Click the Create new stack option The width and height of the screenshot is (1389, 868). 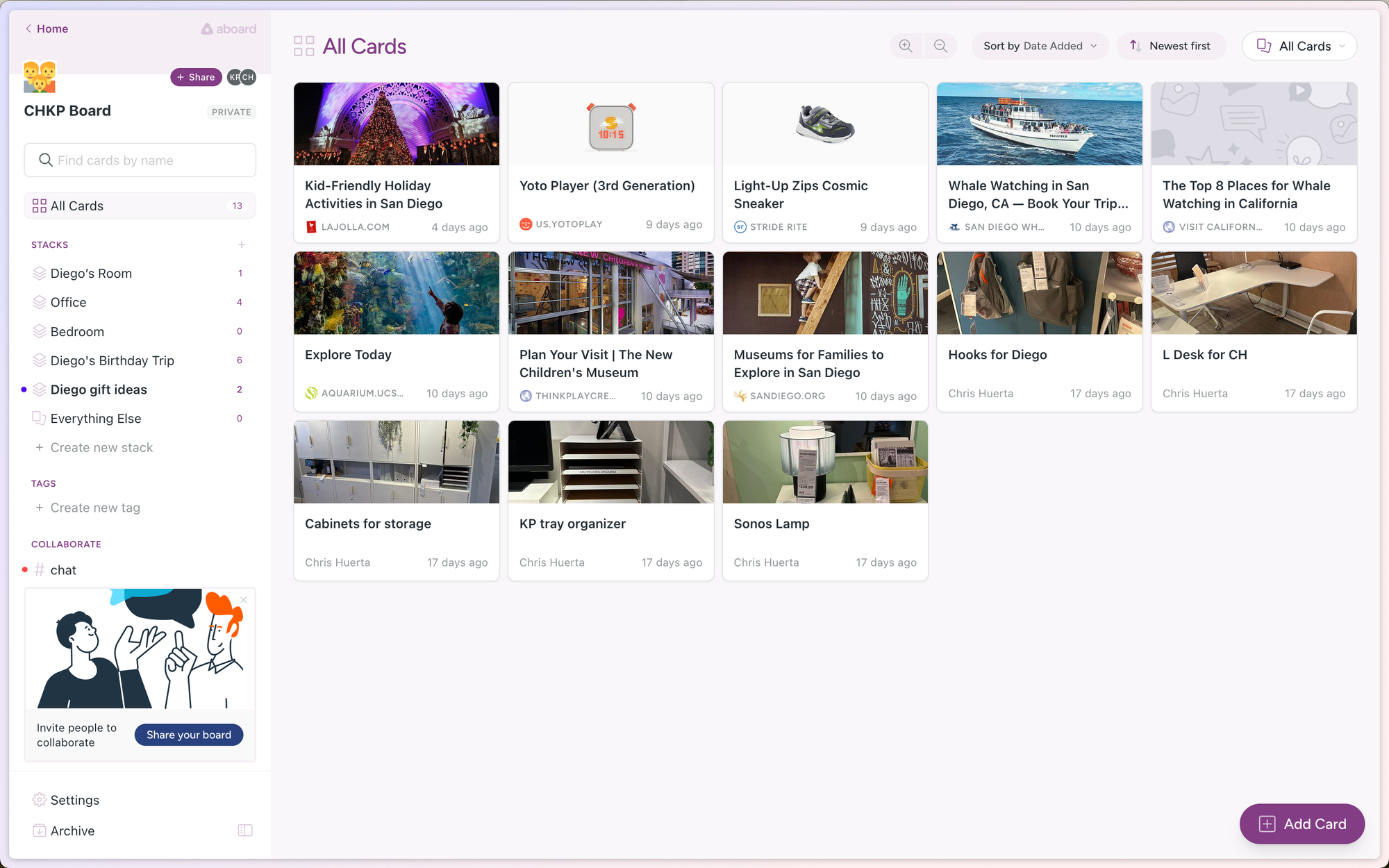[x=101, y=447]
